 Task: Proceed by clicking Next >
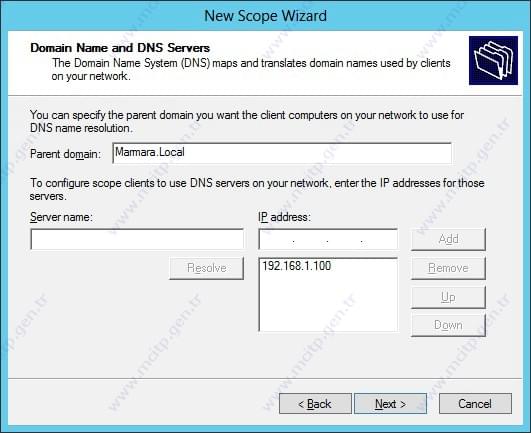pyautogui.click(x=390, y=404)
